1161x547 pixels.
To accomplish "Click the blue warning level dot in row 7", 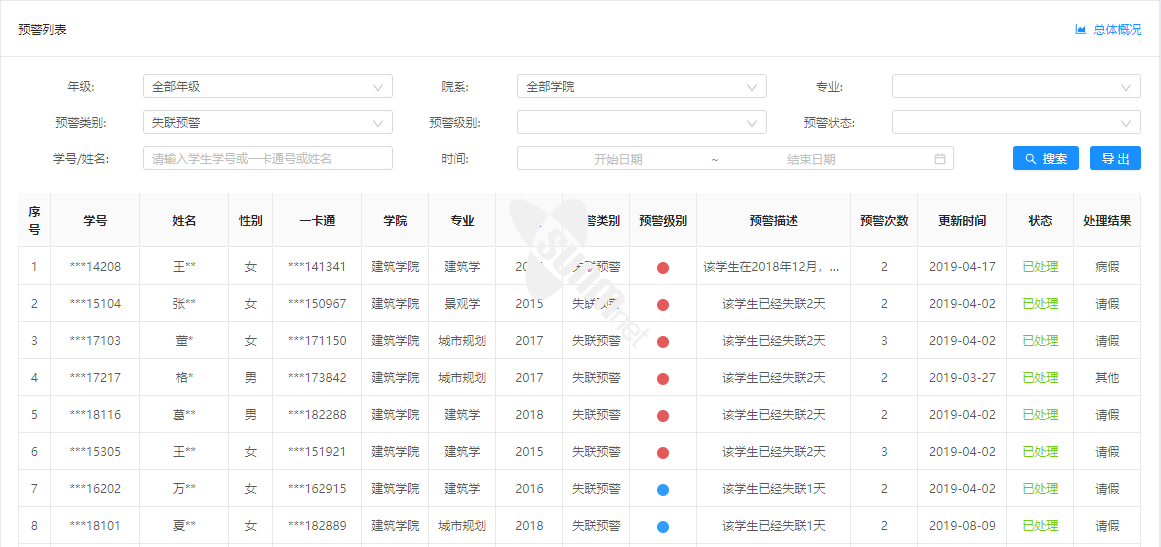I will [x=663, y=490].
